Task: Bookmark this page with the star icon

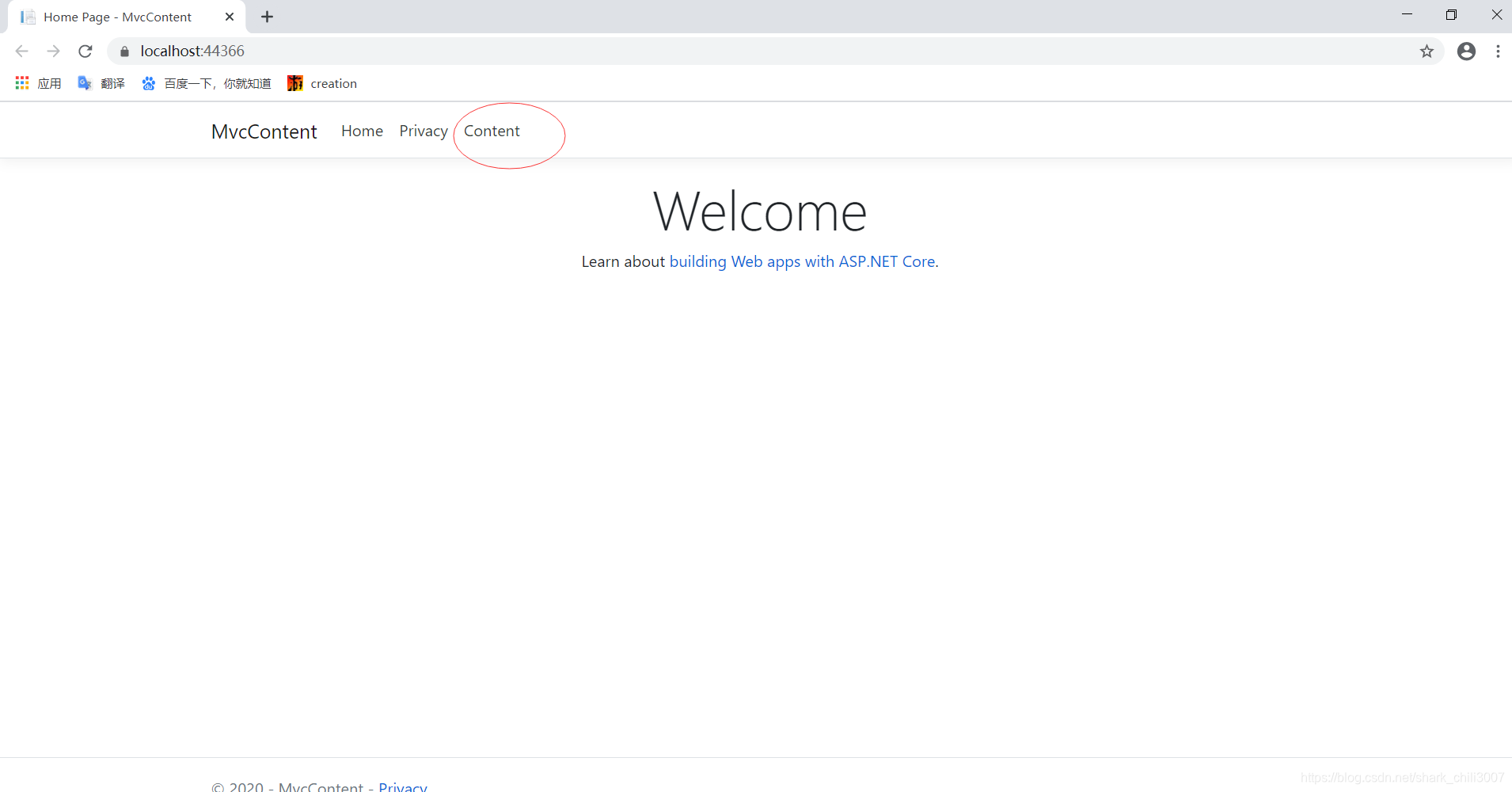Action: point(1427,51)
